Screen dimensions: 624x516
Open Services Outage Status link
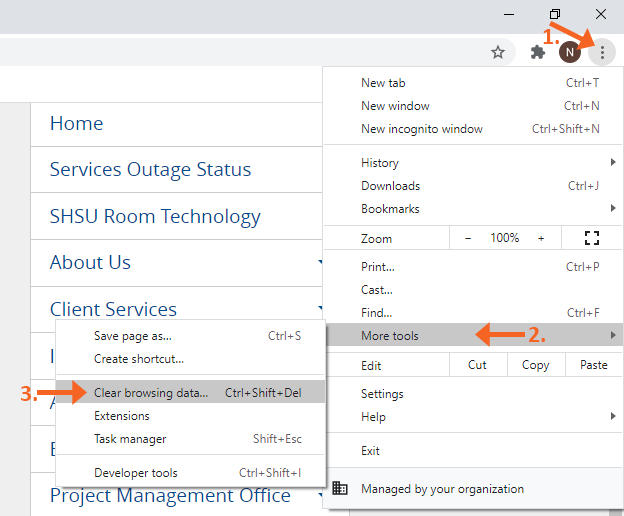[150, 170]
